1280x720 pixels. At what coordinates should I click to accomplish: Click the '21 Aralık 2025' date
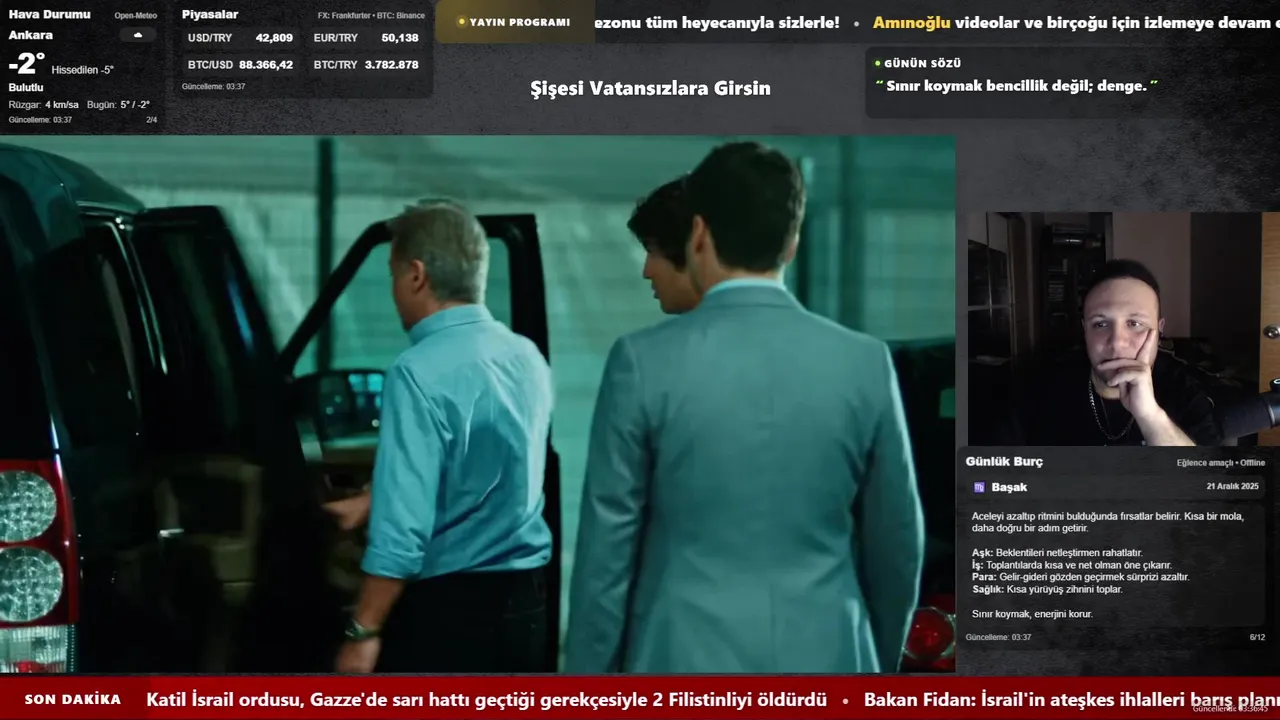(x=1232, y=486)
